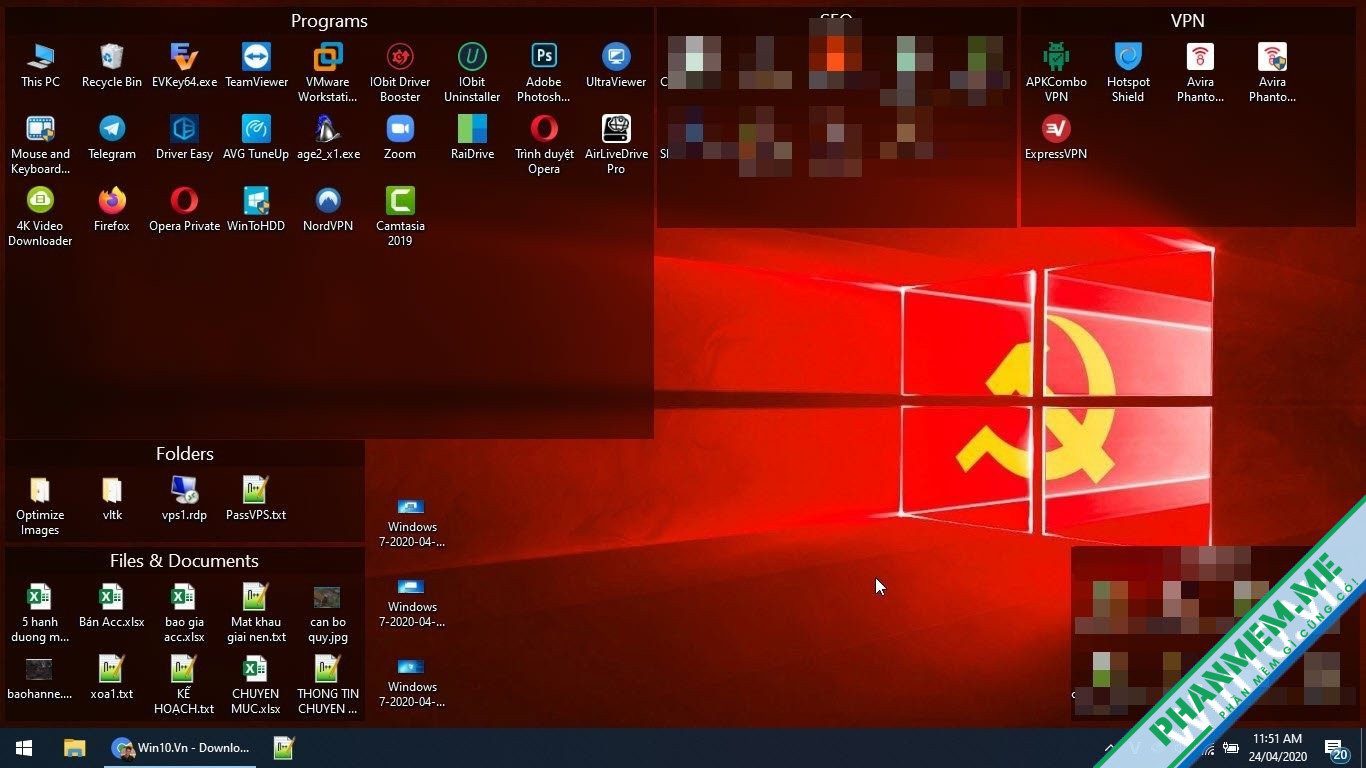Select the Camtasia 2019 icon

[400, 216]
